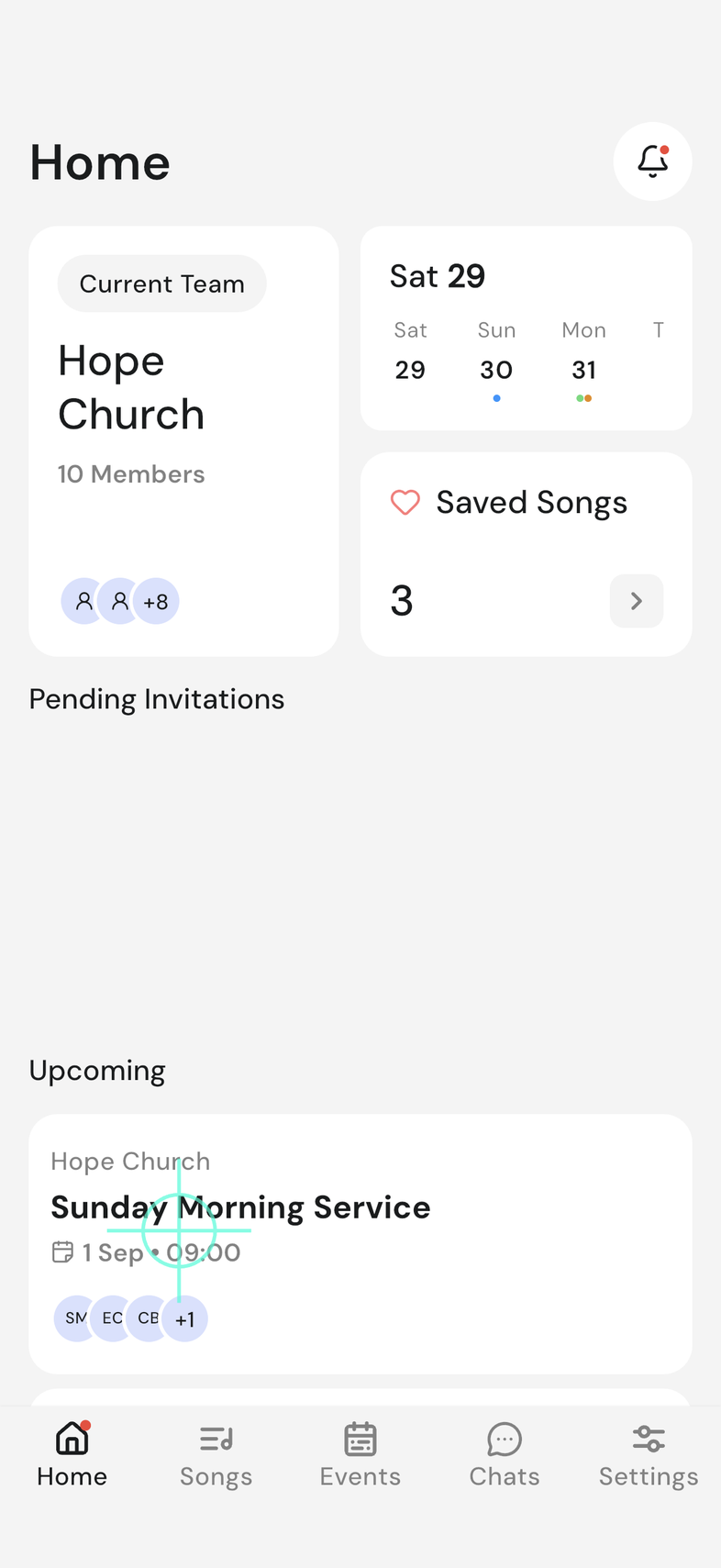Tap the Home tab icon
This screenshot has width=721, height=1568.
pyautogui.click(x=72, y=1439)
